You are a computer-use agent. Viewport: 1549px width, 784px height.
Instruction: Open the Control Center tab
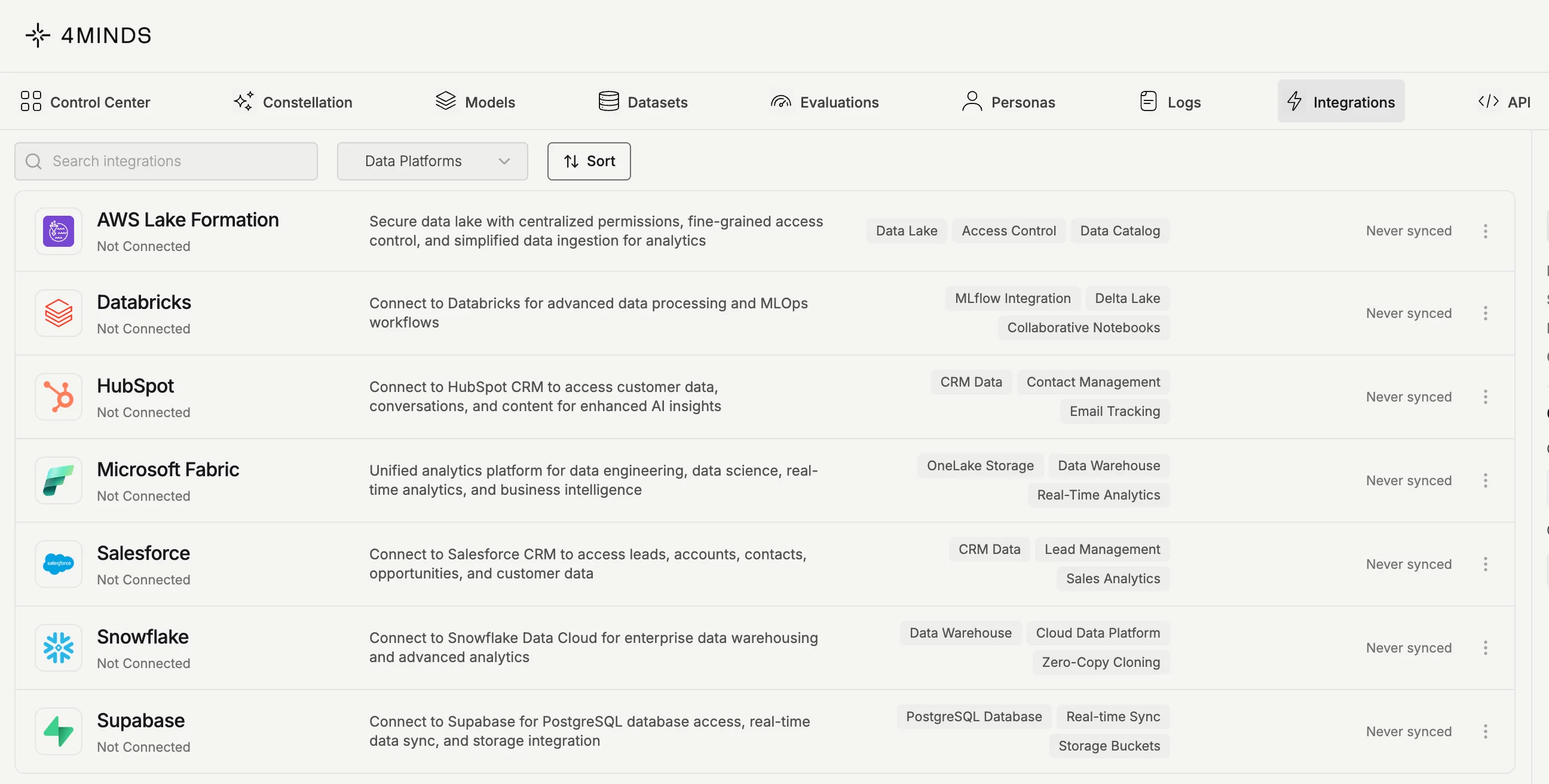(85, 102)
